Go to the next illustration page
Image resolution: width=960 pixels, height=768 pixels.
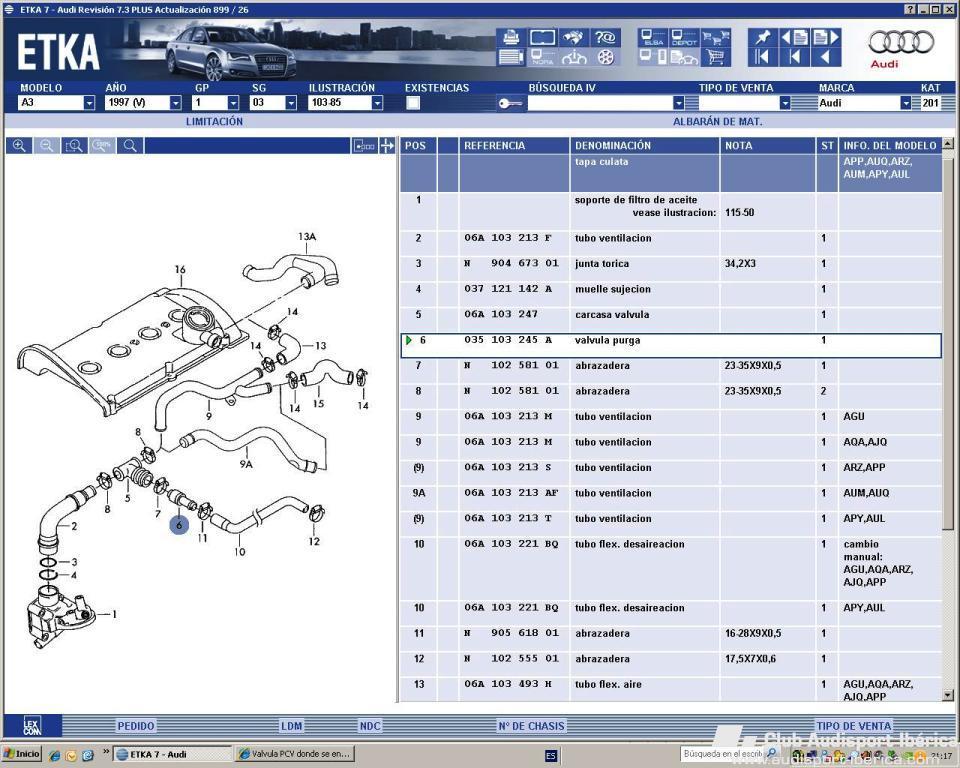click(825, 37)
